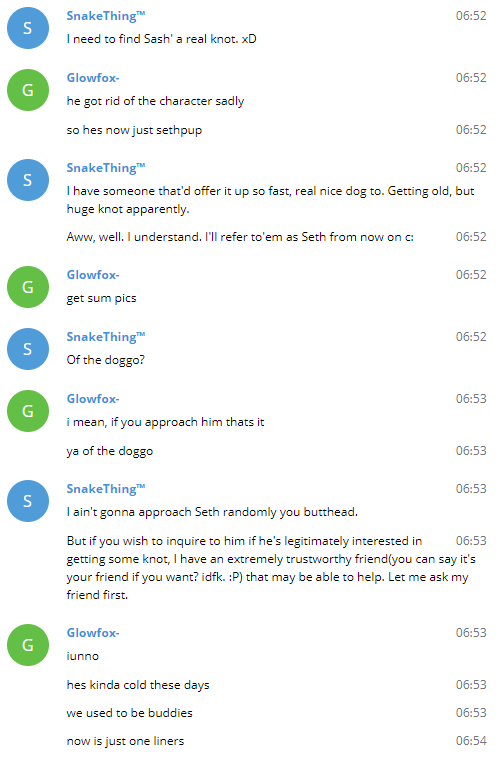Open Glowfox avatar next to 'he got rid' message
Viewport: 499px width, 759px height.
point(28,90)
